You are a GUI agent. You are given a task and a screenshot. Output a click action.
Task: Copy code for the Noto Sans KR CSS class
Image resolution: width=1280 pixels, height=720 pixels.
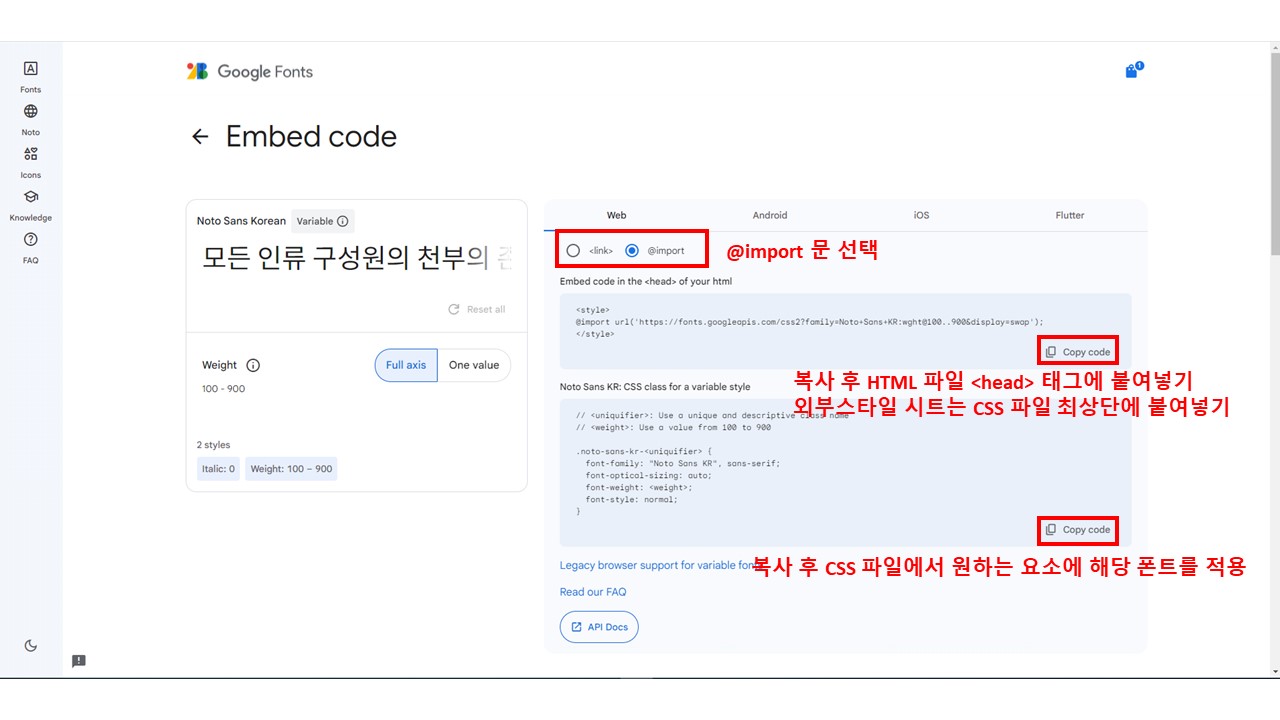click(1078, 530)
